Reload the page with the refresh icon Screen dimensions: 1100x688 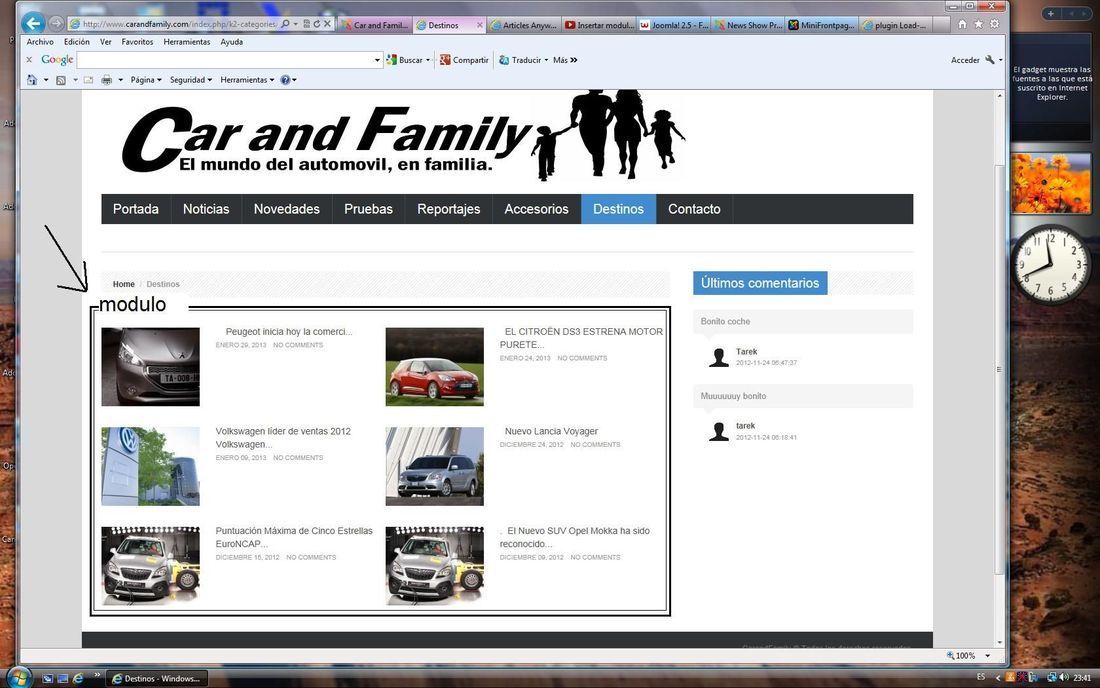317,24
